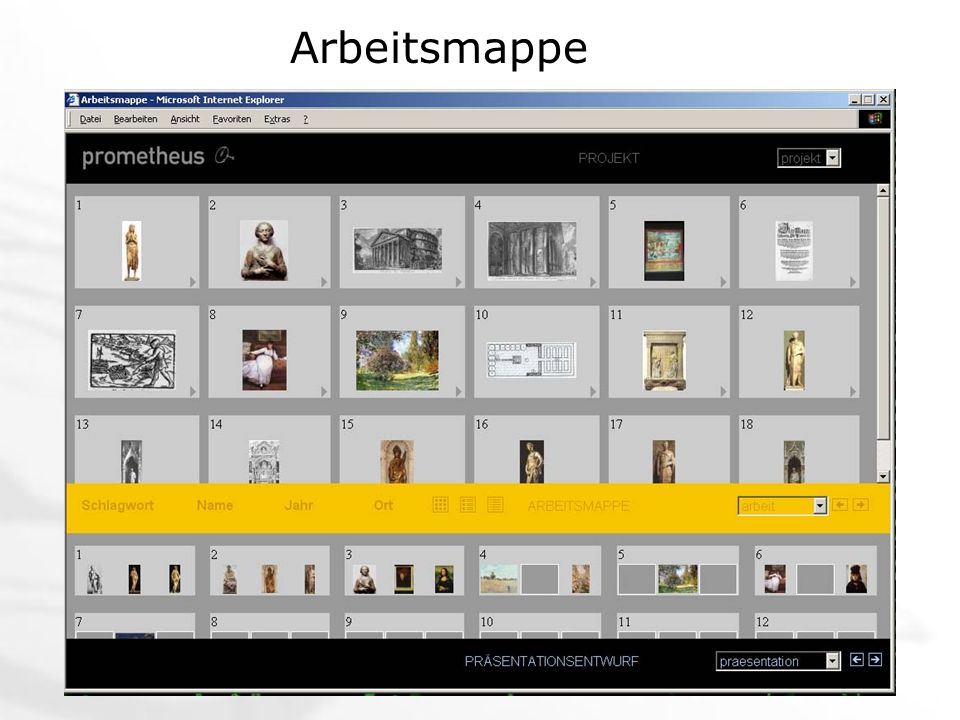This screenshot has height=720, width=960.
Task: Select garden landscape painting in card 9
Action: pos(397,360)
